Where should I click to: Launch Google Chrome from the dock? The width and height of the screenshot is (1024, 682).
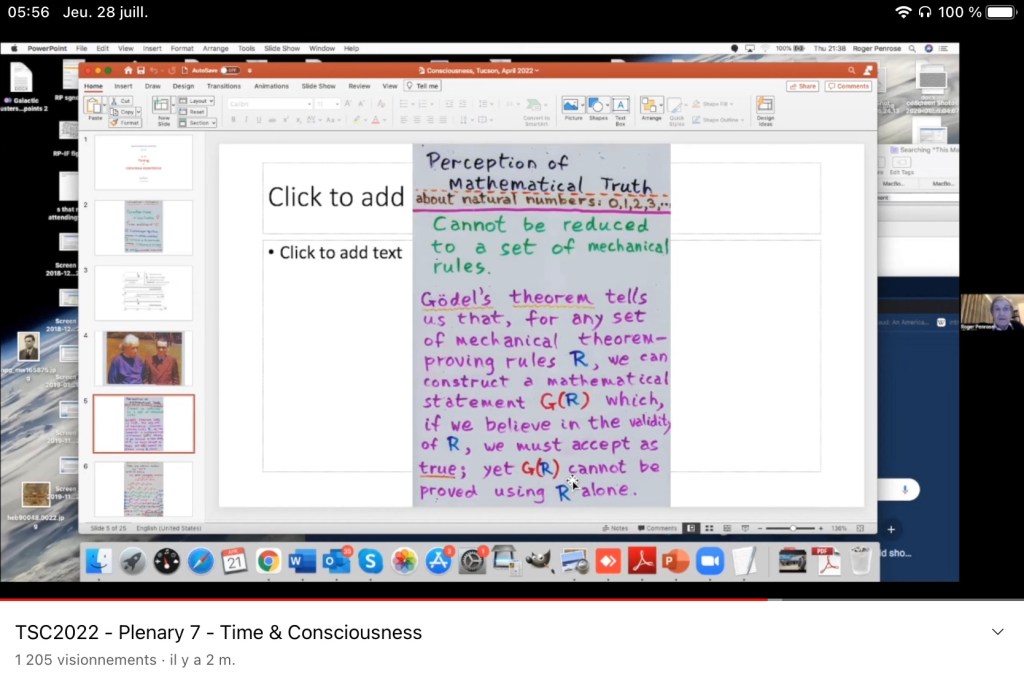click(x=267, y=561)
